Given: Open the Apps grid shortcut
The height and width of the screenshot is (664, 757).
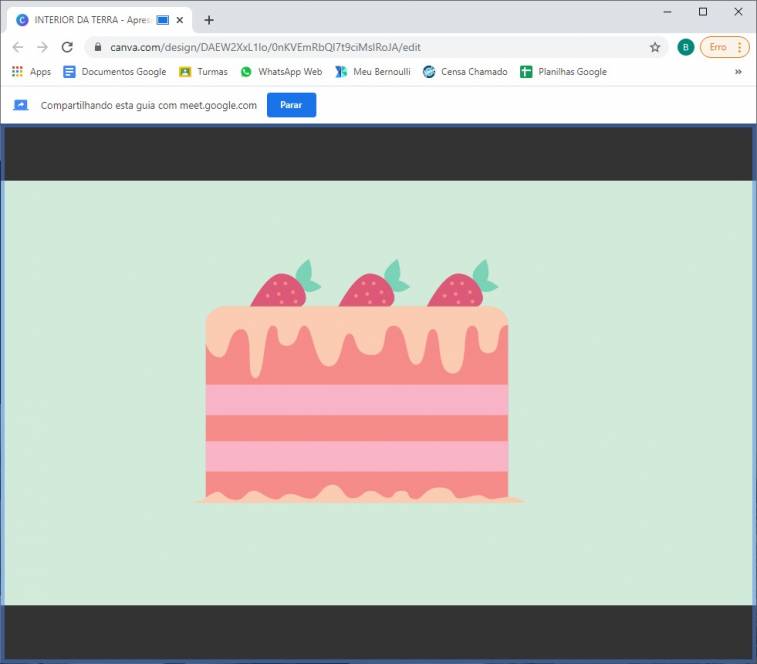Looking at the screenshot, I should (x=31, y=72).
